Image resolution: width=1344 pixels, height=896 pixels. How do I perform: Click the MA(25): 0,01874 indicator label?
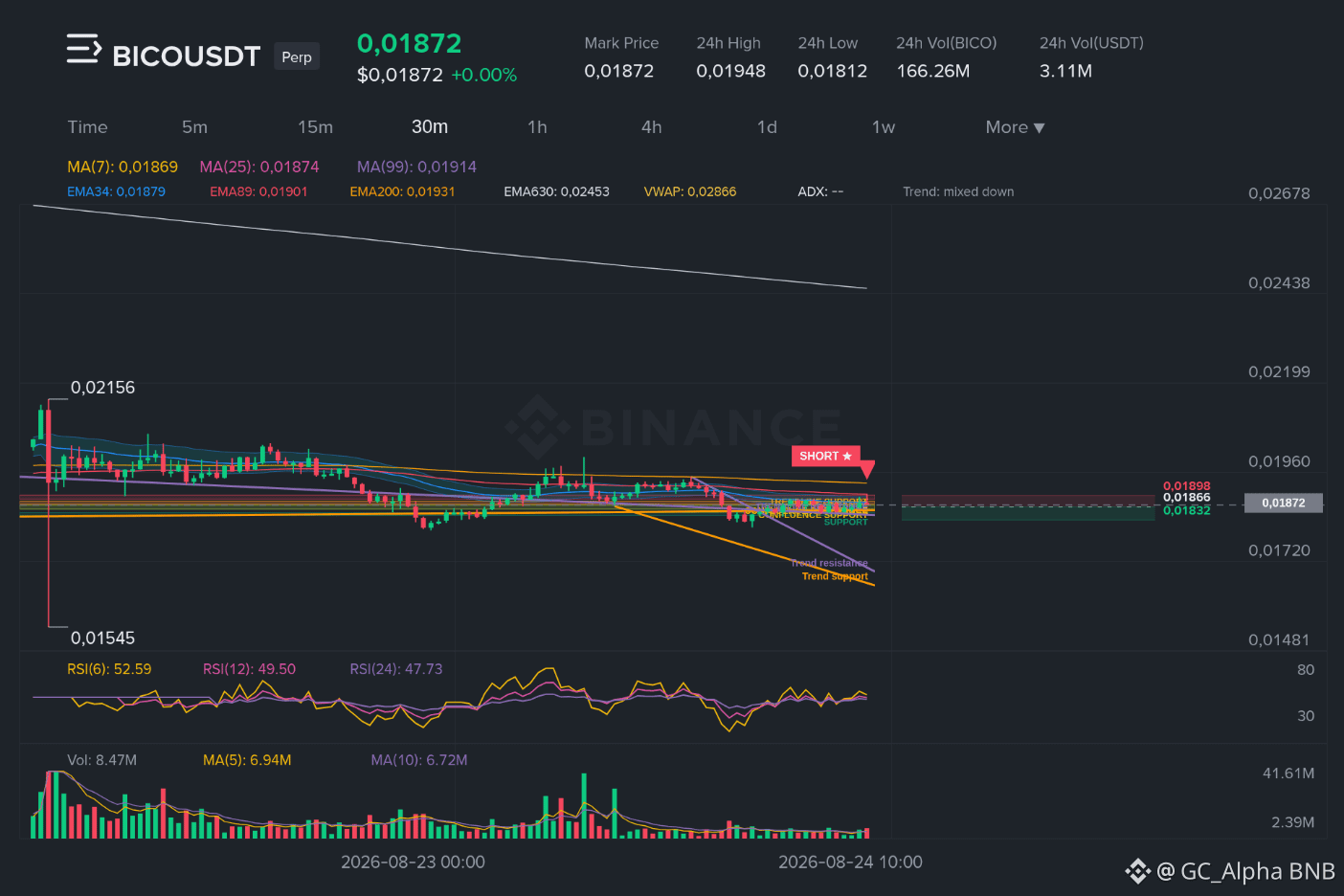coord(259,167)
